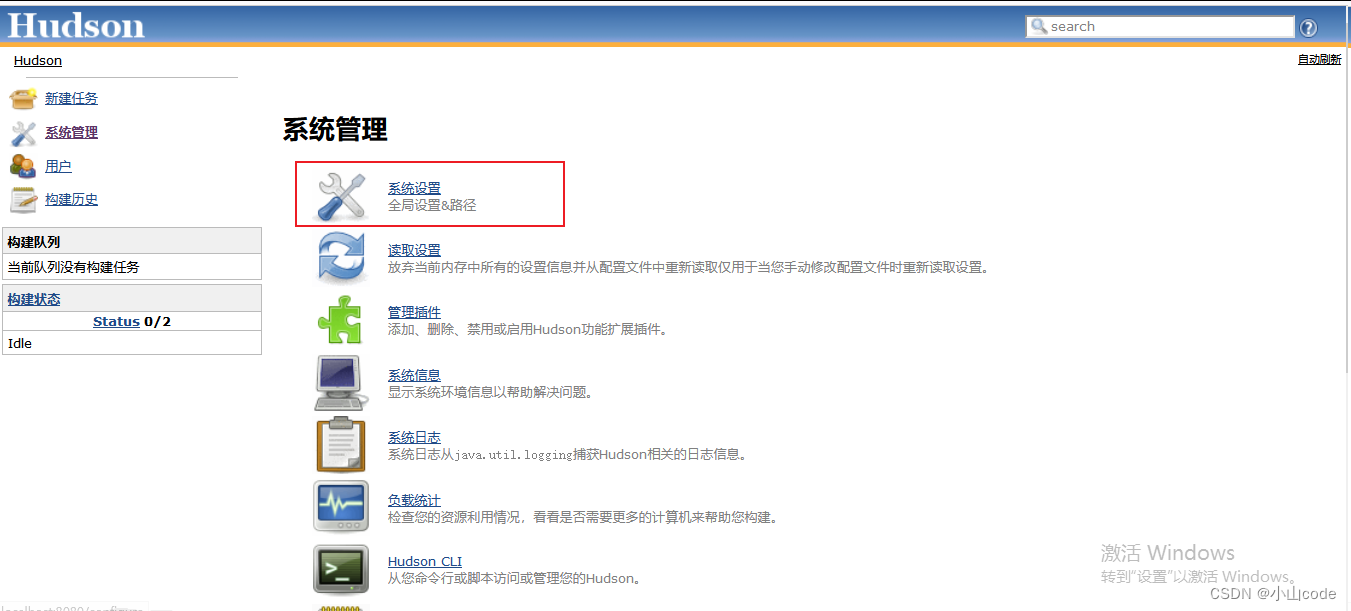
Task: Click the 添加、删除、禁用或启用Hudson功能扩展插件 description
Action: click(x=527, y=329)
